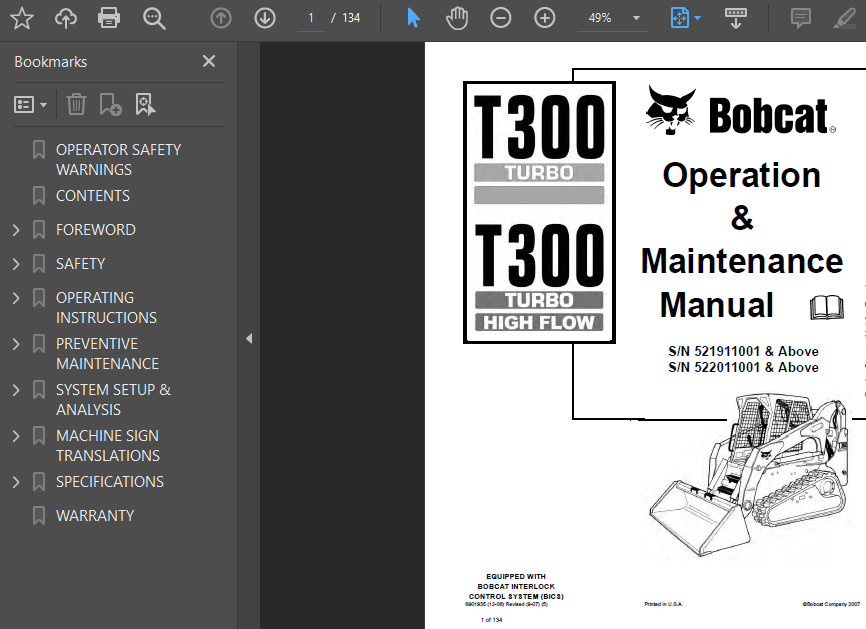Open the OPERATOR SAFETY WARNINGS bookmark

click(118, 160)
